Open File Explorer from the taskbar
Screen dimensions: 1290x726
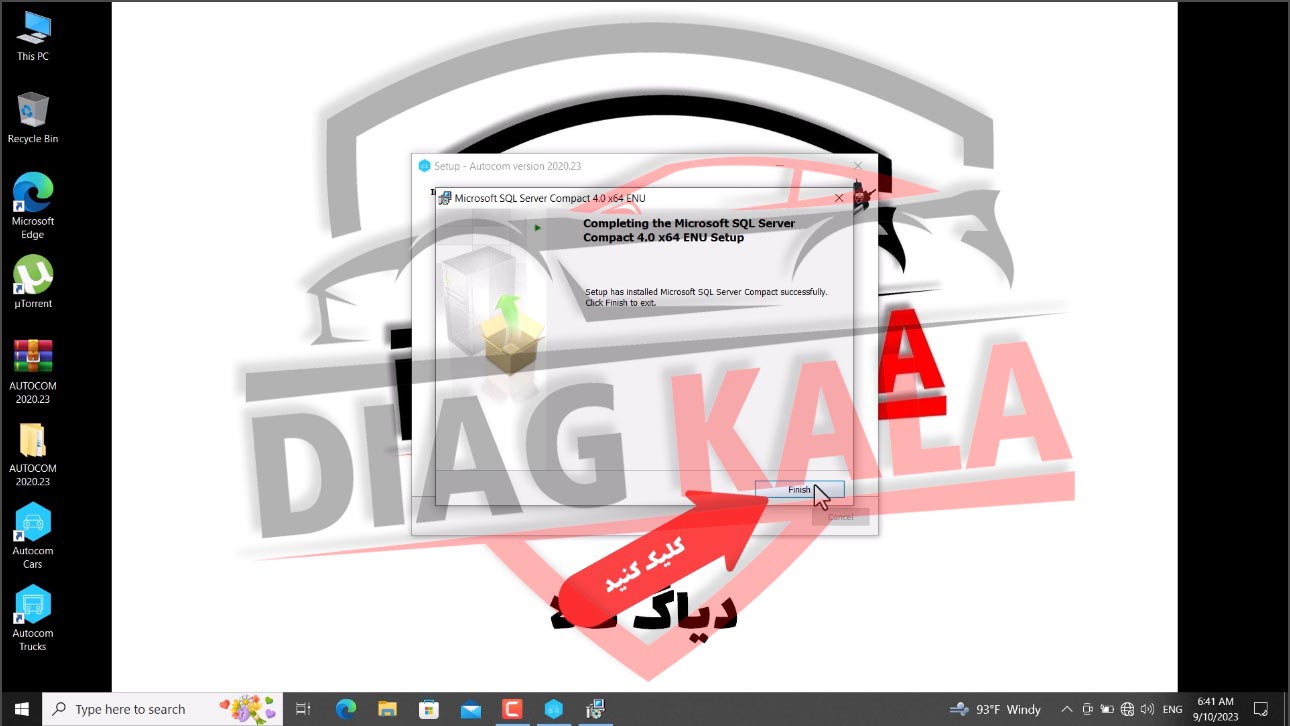pyautogui.click(x=387, y=709)
